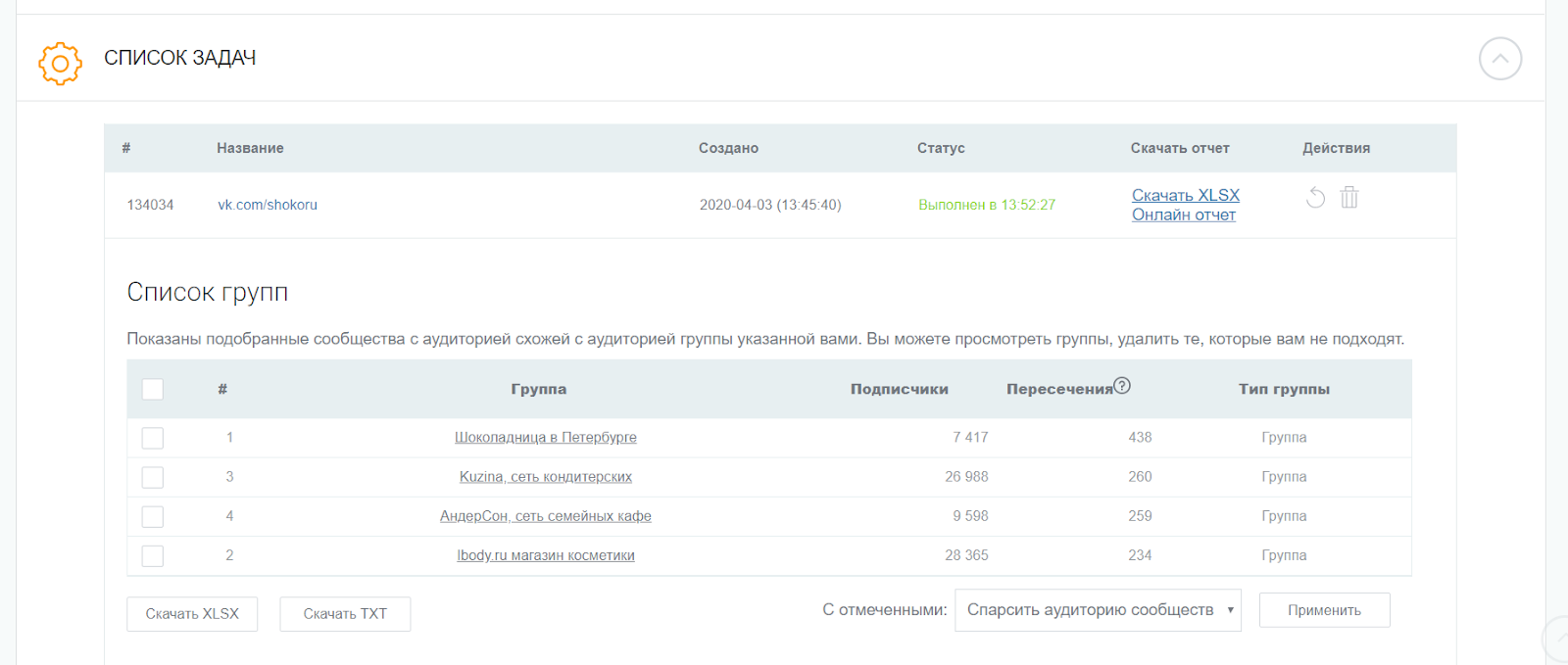Open the vk.com/shokoru task name
Image resolution: width=1568 pixels, height=665 pixels.
tap(268, 205)
